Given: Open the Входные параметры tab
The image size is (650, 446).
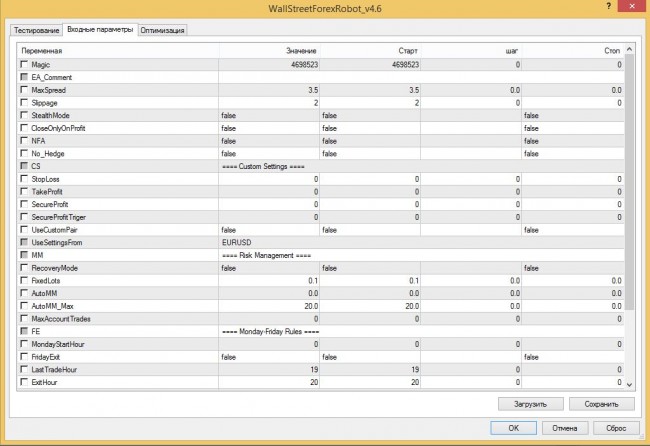Looking at the screenshot, I should pos(100,29).
